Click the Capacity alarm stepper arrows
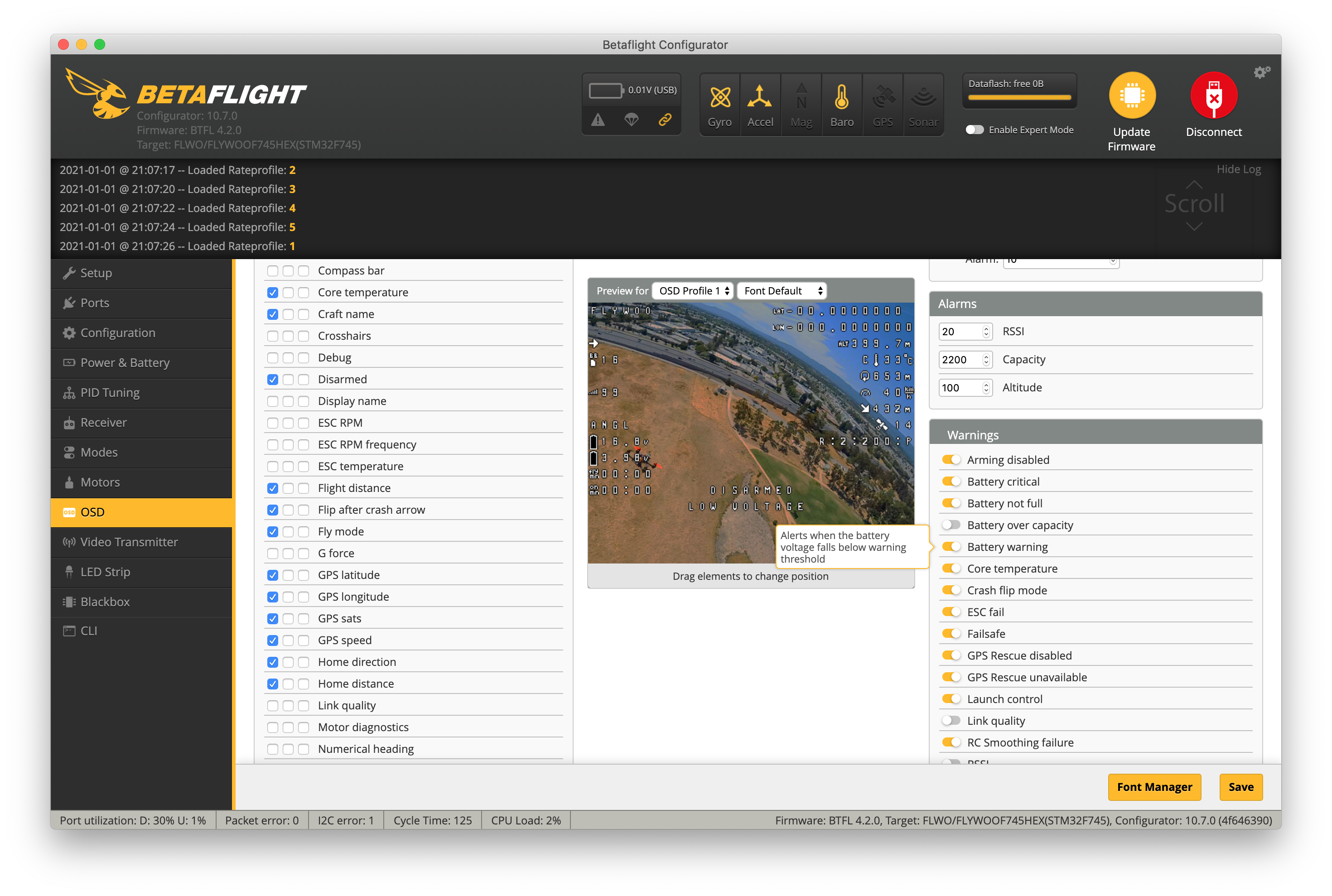This screenshot has width=1332, height=896. pos(986,359)
